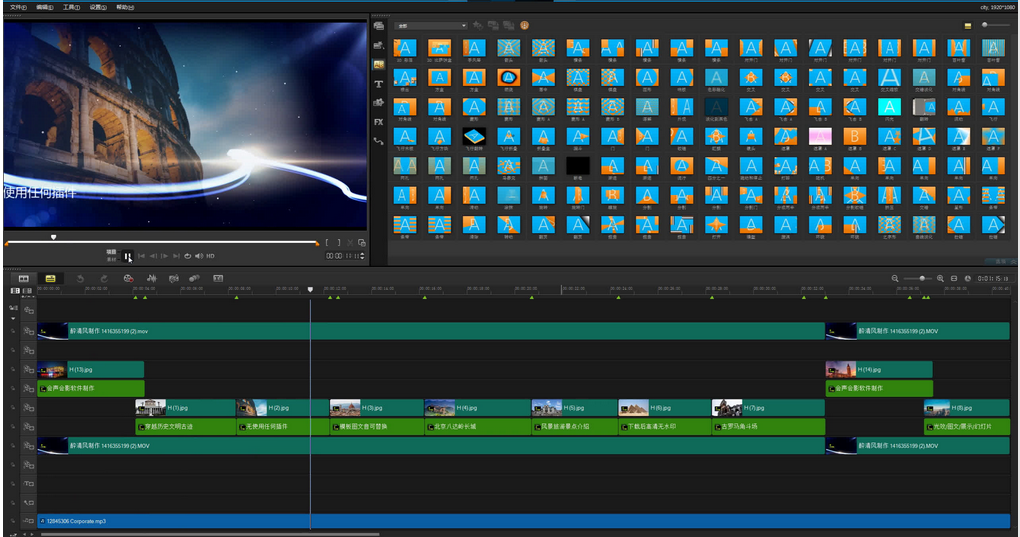Open the Subtitle Editor icon
The image size is (1020, 537).
click(218, 278)
